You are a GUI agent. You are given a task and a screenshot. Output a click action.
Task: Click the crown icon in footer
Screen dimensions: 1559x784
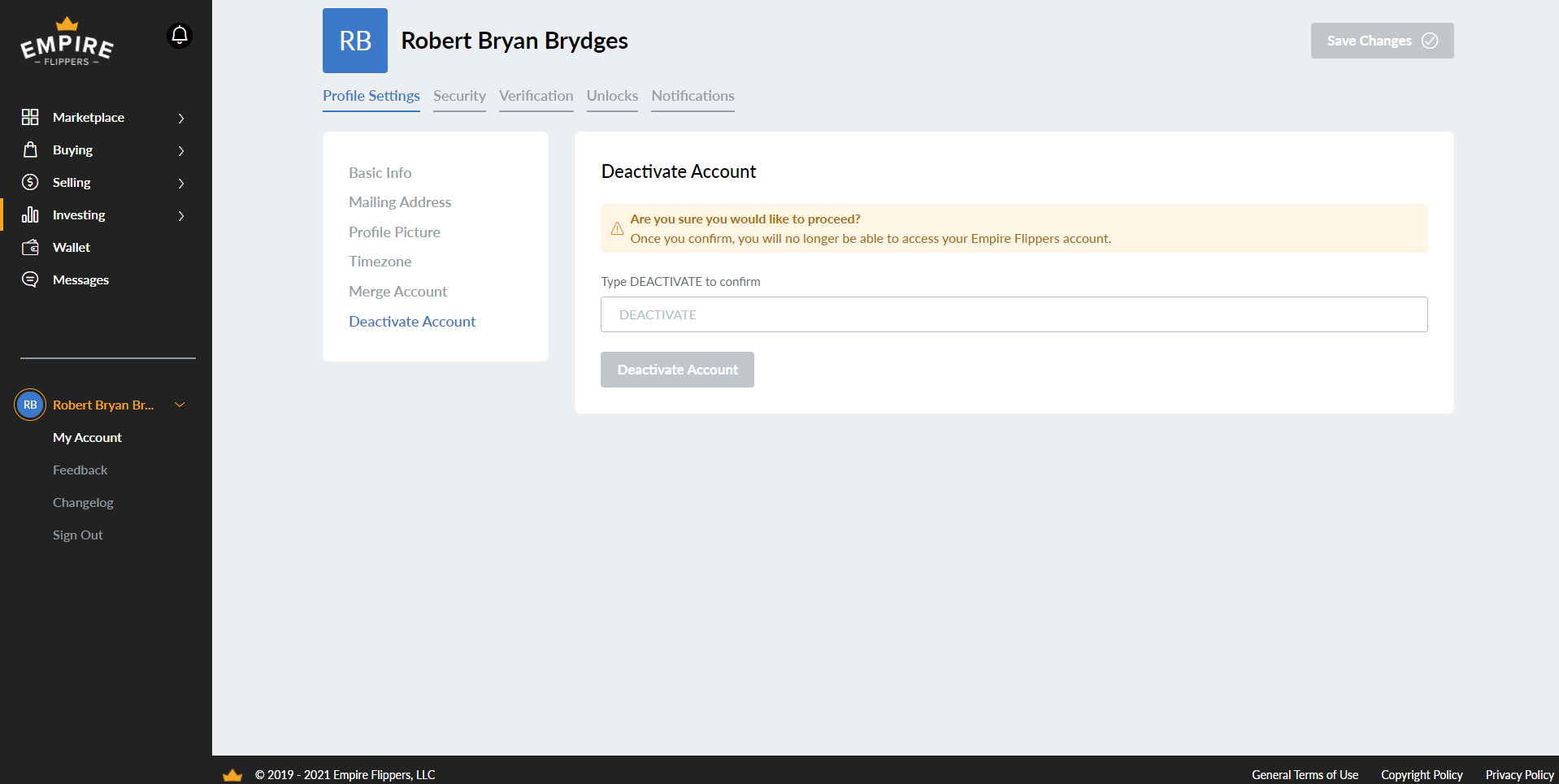click(232, 775)
